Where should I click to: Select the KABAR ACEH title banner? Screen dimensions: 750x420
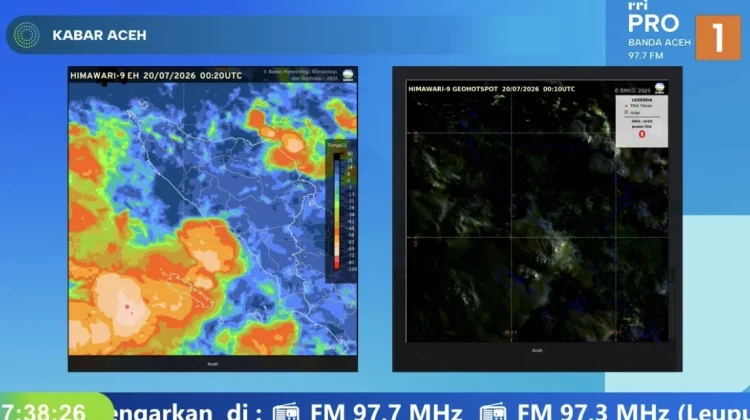tap(191, 35)
